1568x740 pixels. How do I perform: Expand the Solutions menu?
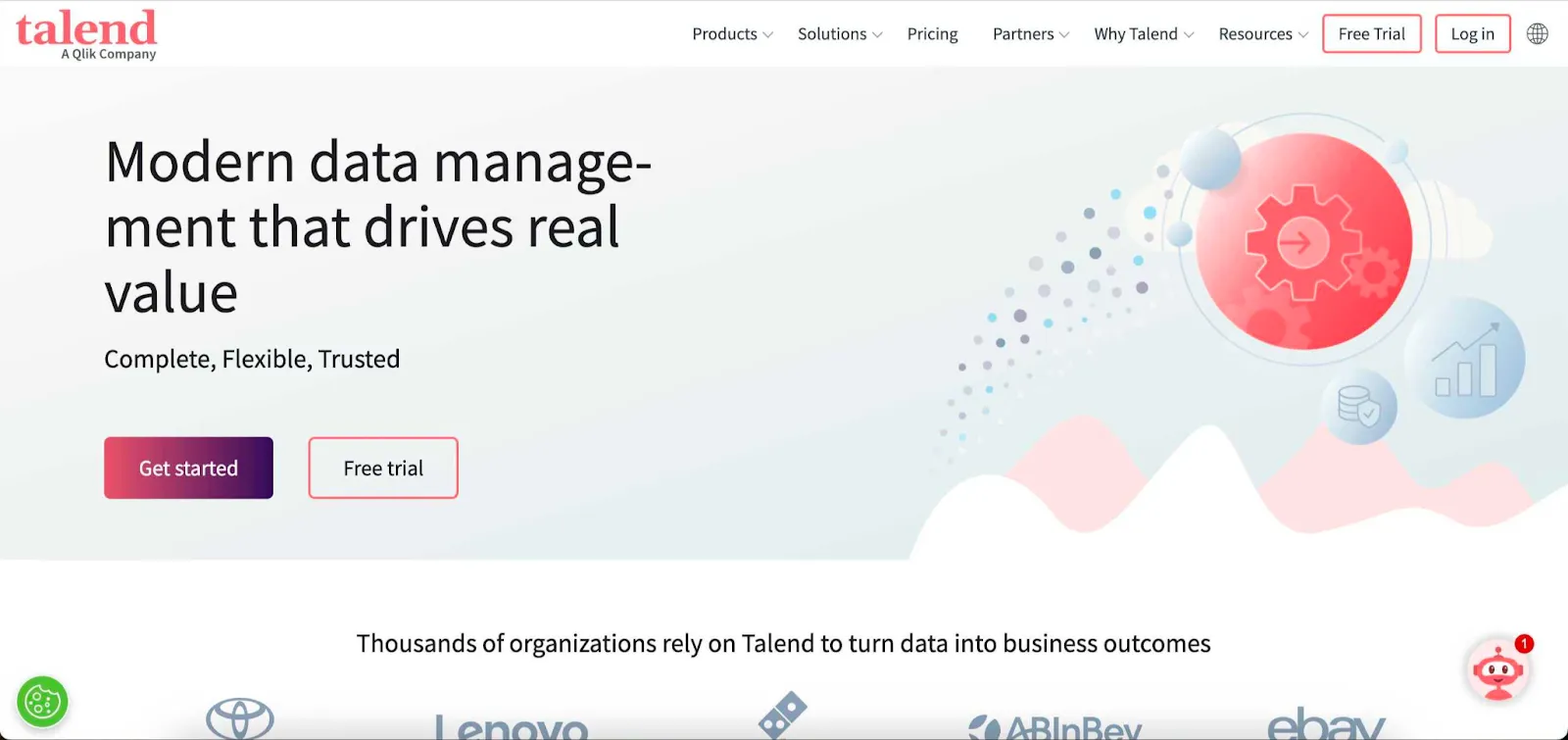(840, 34)
